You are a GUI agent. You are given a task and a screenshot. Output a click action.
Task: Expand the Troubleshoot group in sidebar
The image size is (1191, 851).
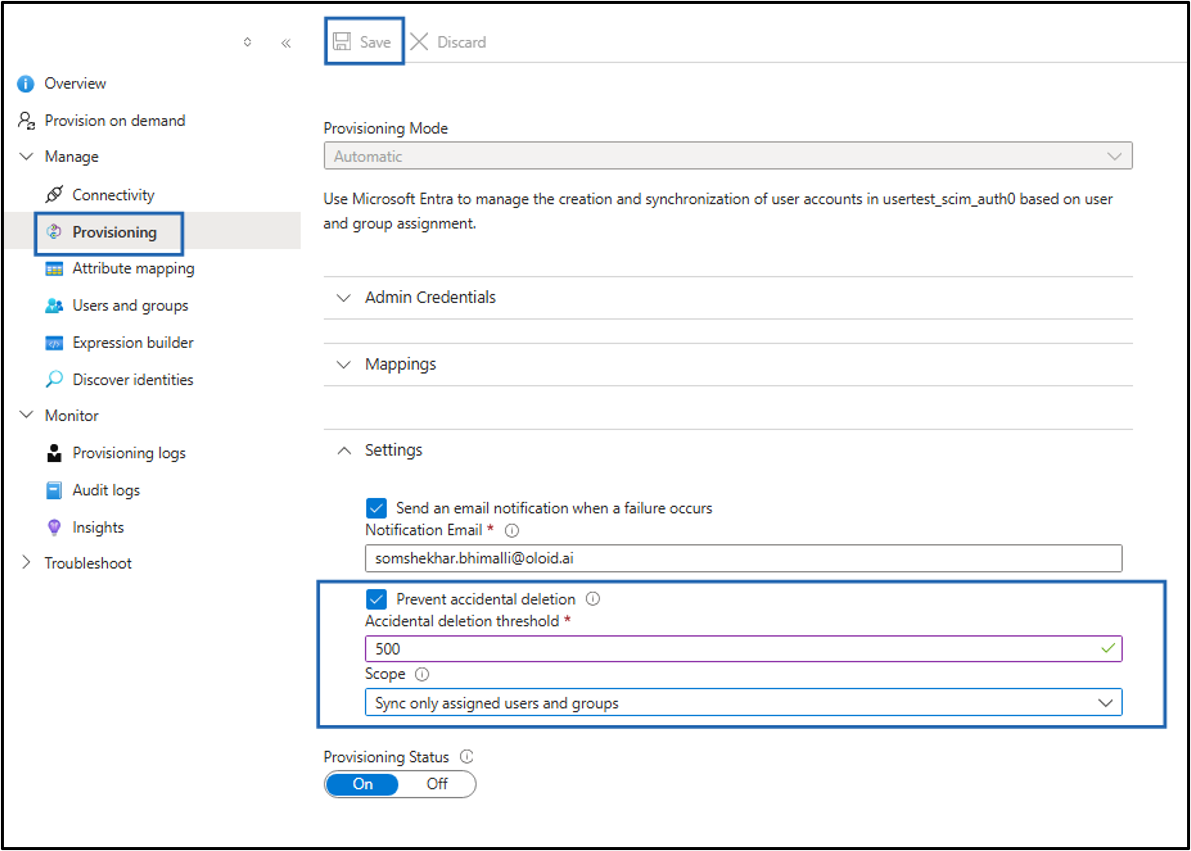pos(27,563)
